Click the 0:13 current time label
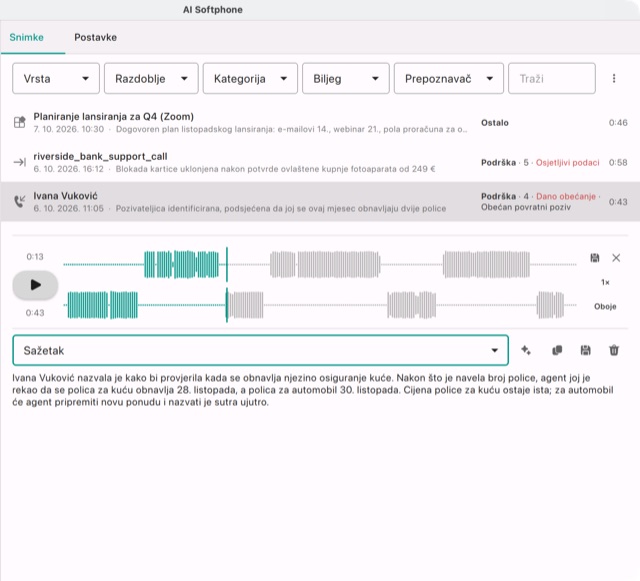 tap(35, 256)
